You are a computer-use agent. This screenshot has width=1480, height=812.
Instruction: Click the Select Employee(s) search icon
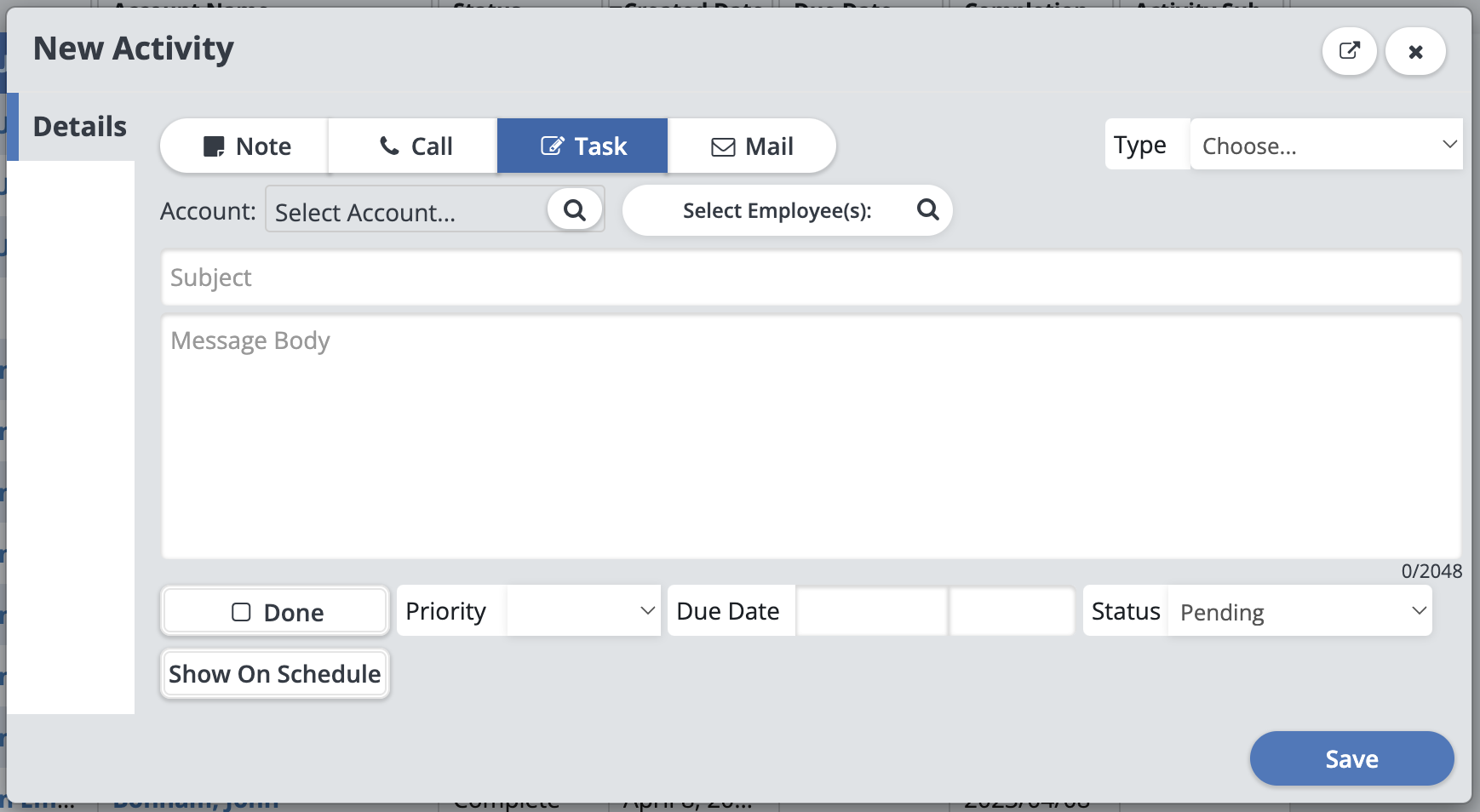(927, 209)
